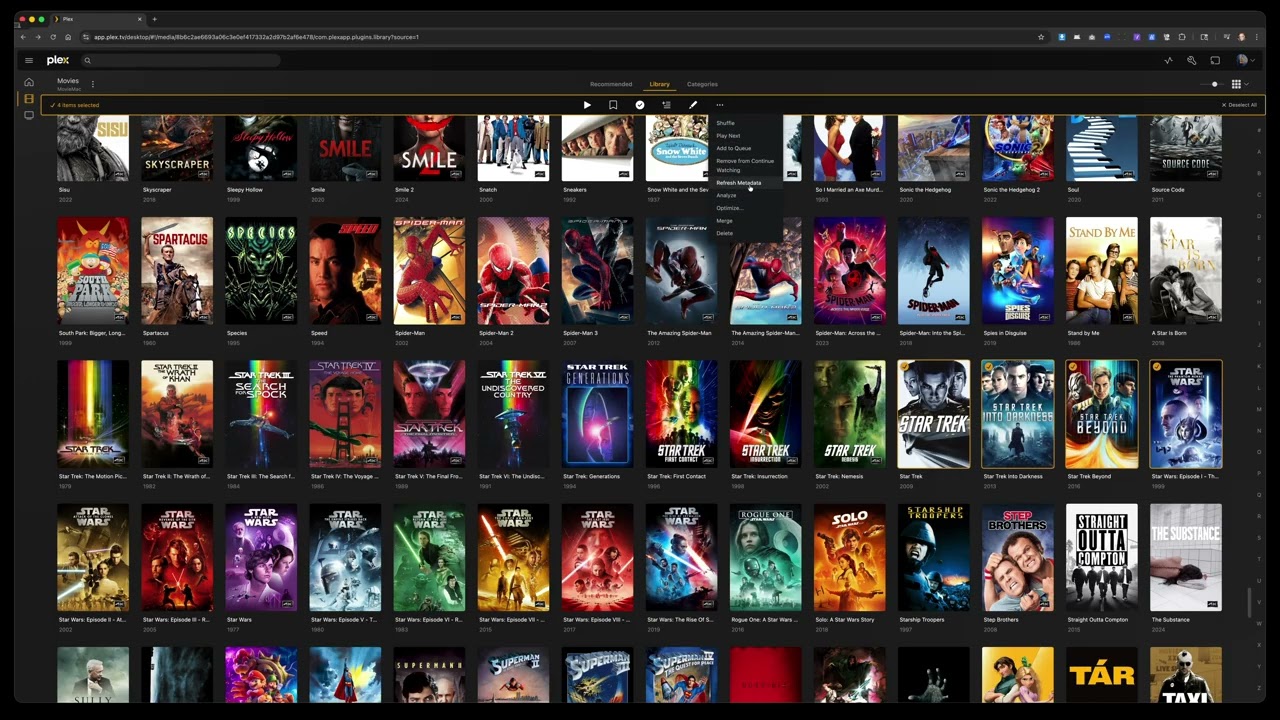
Task: Click the 'Step Brothers' title text
Action: (1000, 620)
